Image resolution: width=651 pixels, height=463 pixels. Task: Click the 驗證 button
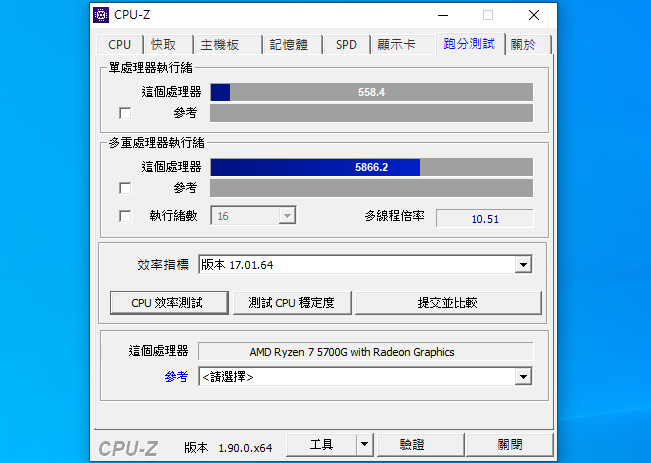click(421, 444)
